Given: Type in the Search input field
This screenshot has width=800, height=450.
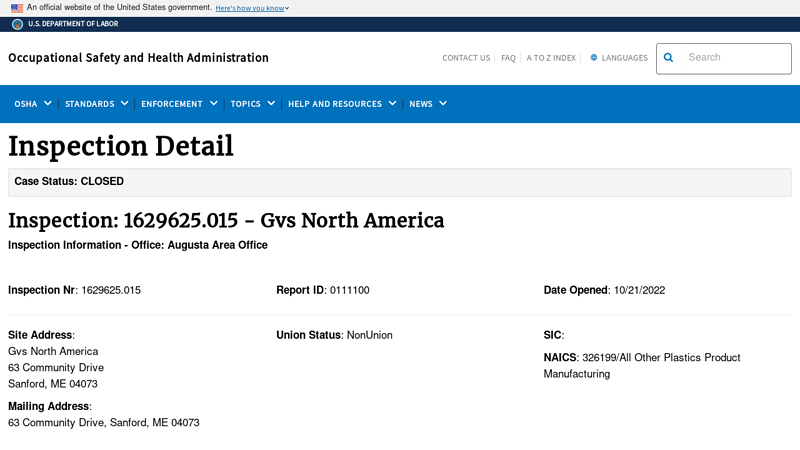Looking at the screenshot, I should (734, 58).
